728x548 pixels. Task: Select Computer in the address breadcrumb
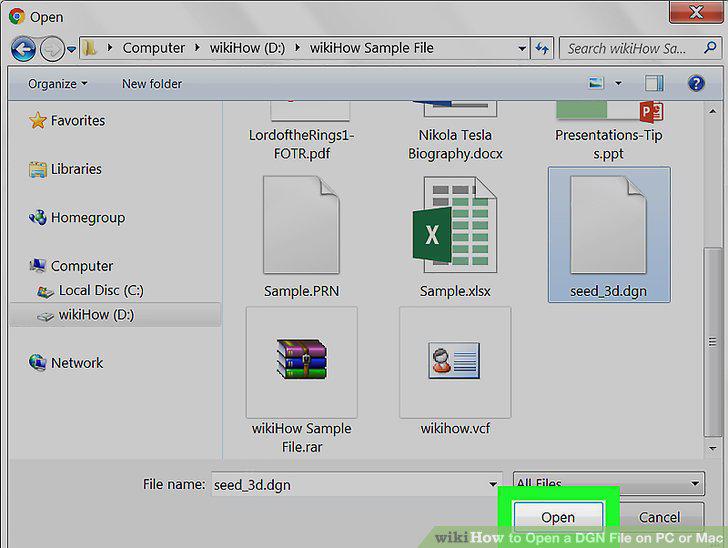(153, 48)
